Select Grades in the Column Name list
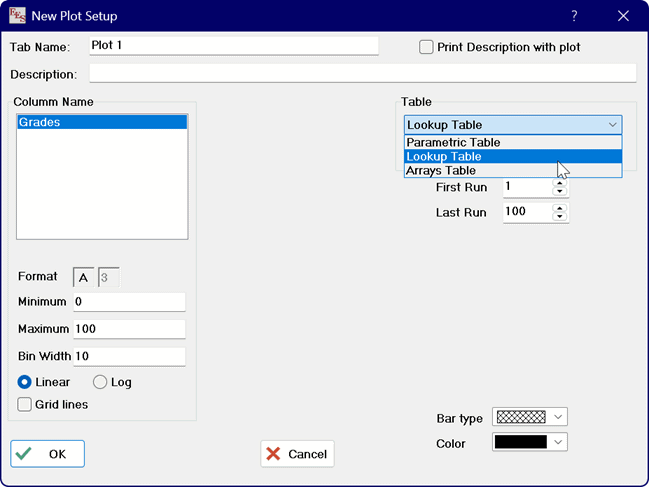The width and height of the screenshot is (649, 487). (102, 122)
